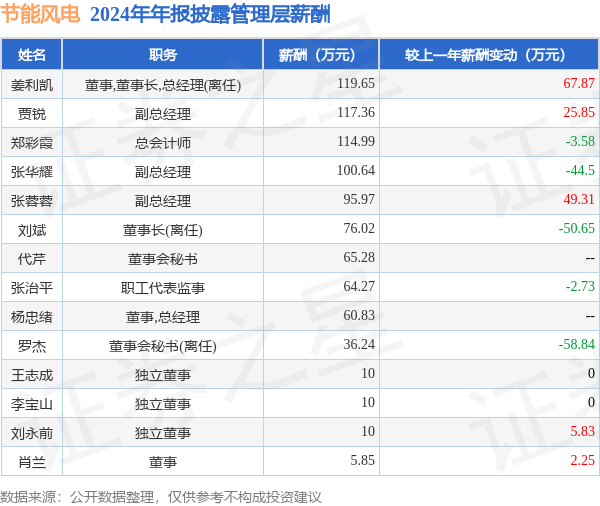Viewport: 600px width, 506px height.
Task: Click the heading 2024年年报披露管理层薪酬
Action: point(210,15)
